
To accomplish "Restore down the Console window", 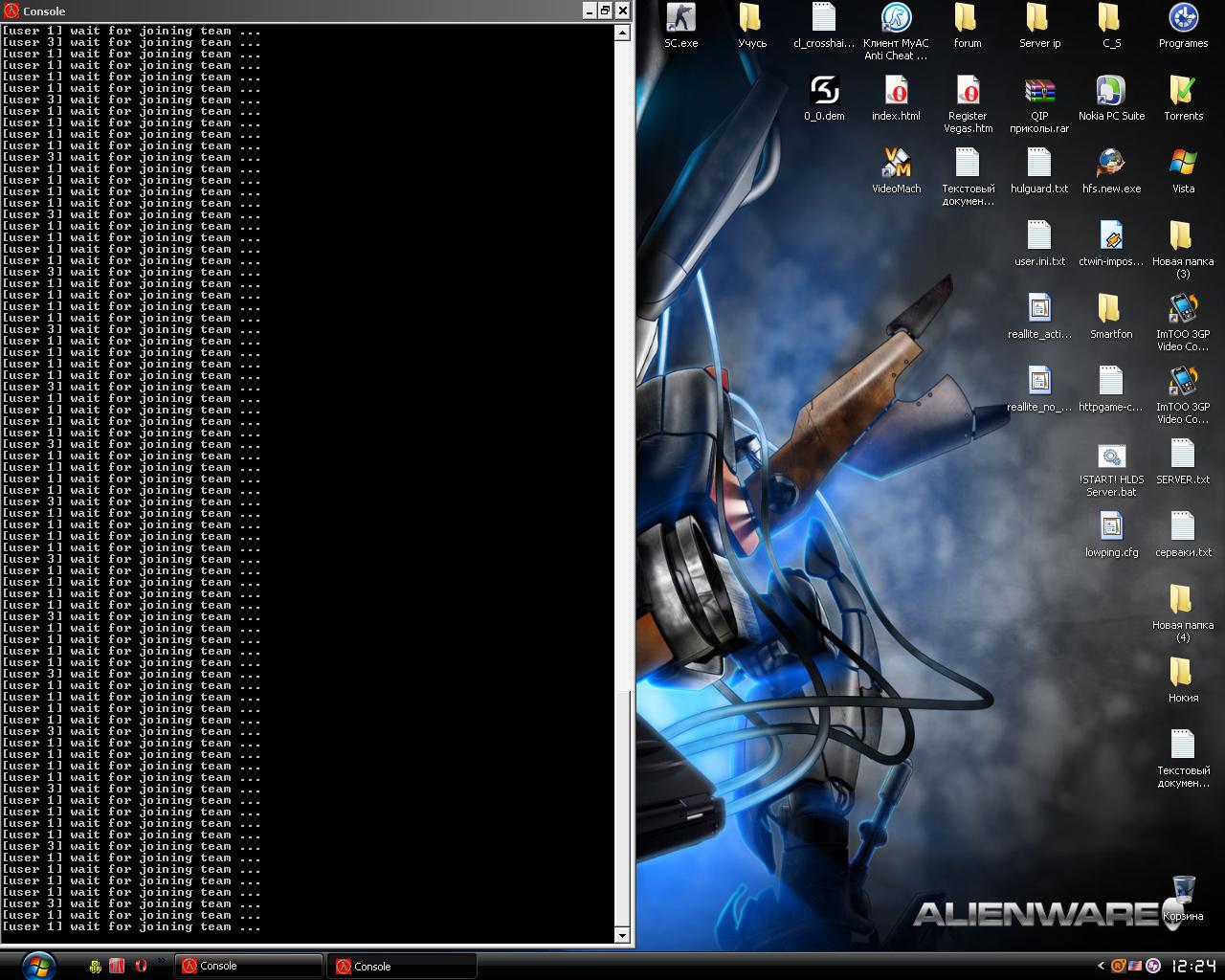I will point(605,11).
